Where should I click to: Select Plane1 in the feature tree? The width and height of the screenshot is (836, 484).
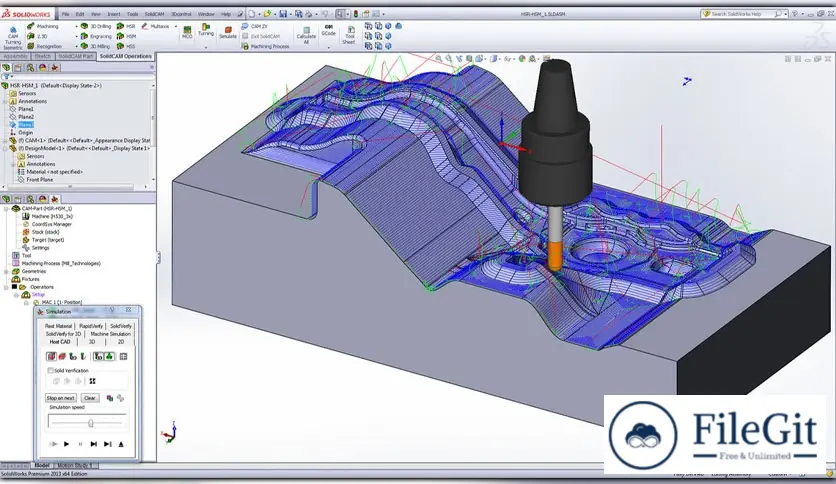click(26, 109)
